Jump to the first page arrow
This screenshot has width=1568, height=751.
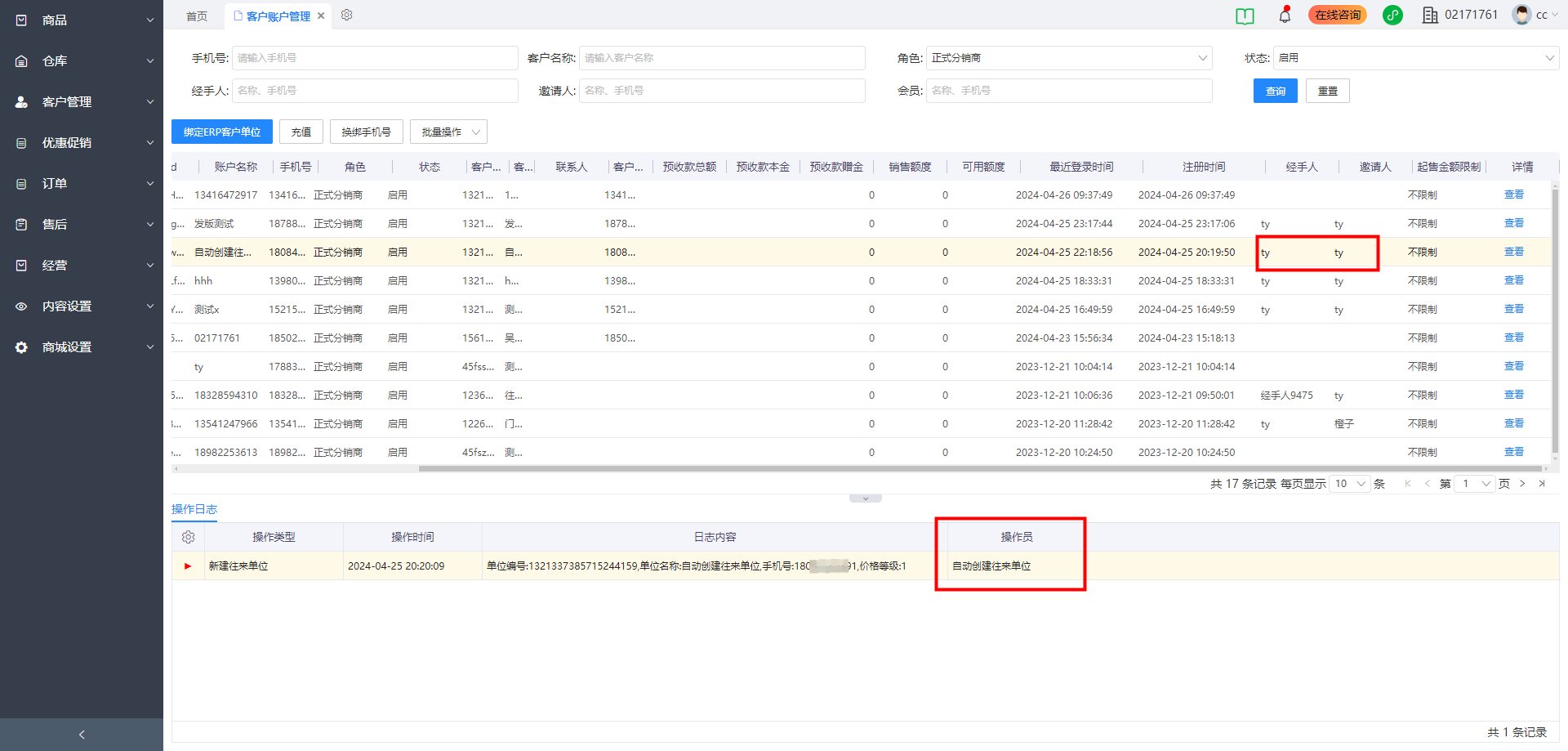point(1407,484)
